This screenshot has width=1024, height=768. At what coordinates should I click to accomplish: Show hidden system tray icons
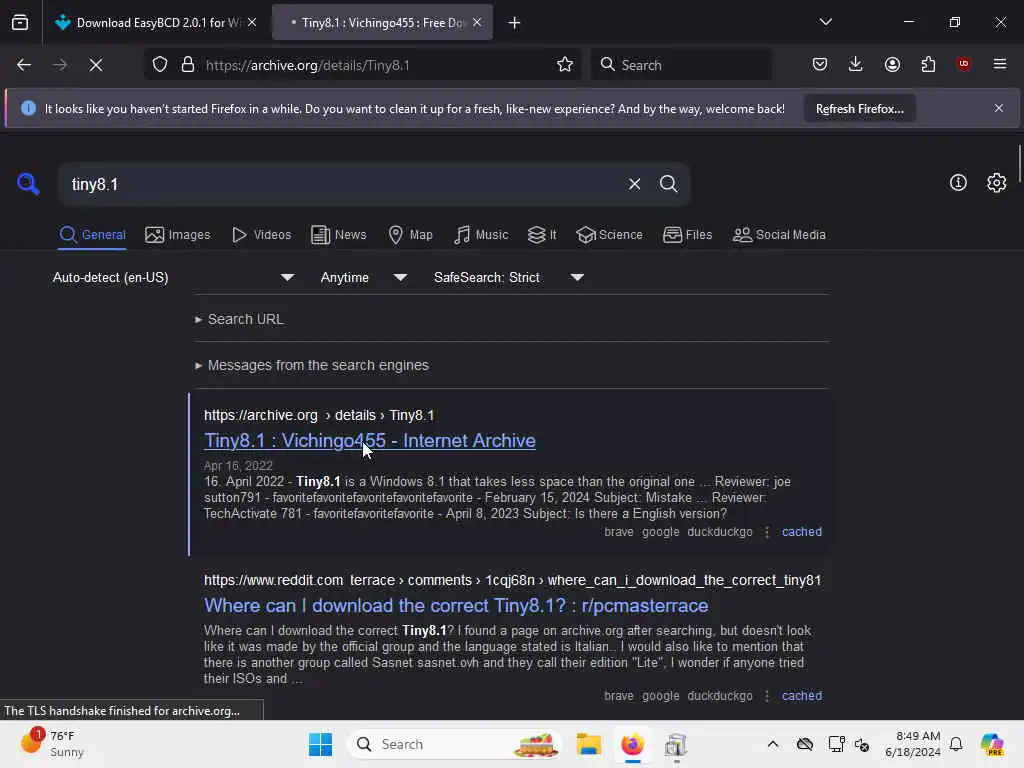click(773, 744)
